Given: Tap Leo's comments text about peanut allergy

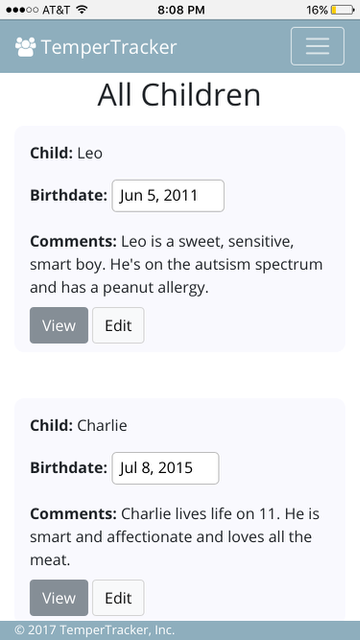Looking at the screenshot, I should pos(176,264).
